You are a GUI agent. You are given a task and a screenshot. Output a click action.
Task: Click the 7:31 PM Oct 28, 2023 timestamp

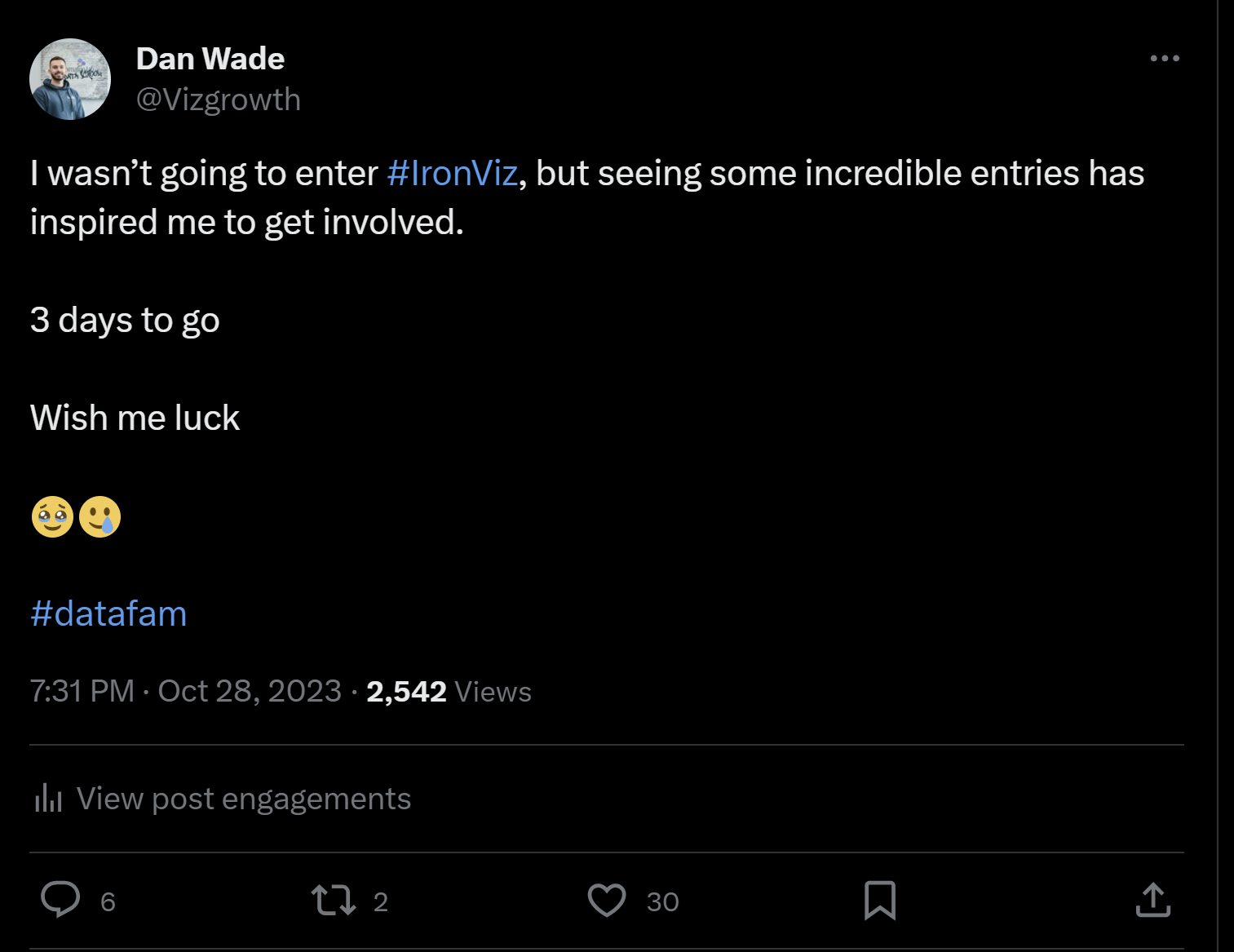185,691
